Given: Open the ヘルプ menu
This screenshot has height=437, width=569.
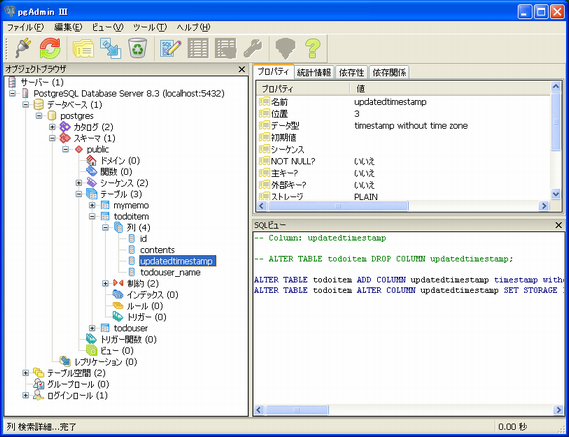Looking at the screenshot, I should click(193, 27).
